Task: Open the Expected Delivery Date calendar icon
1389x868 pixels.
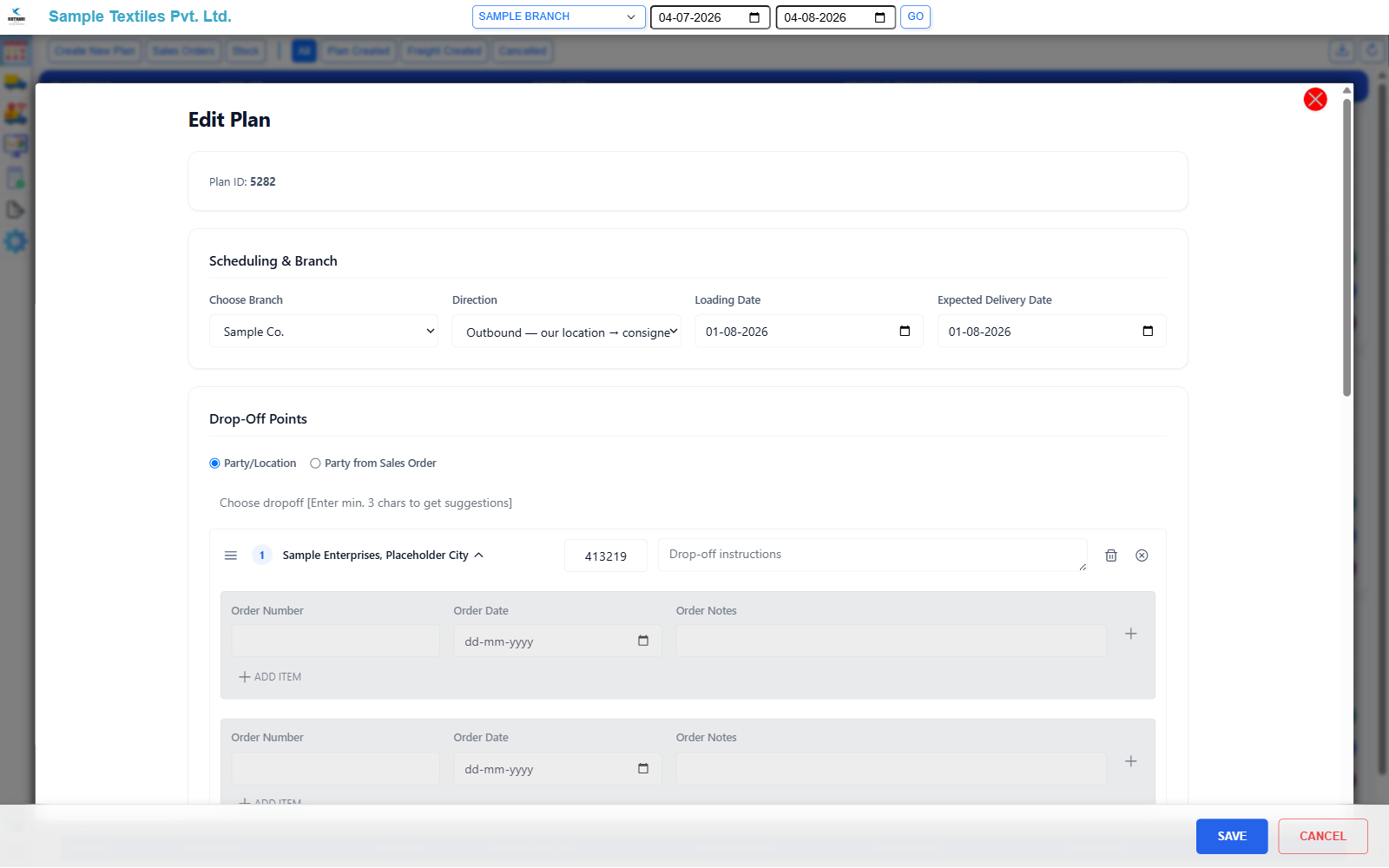Action: point(1148,331)
